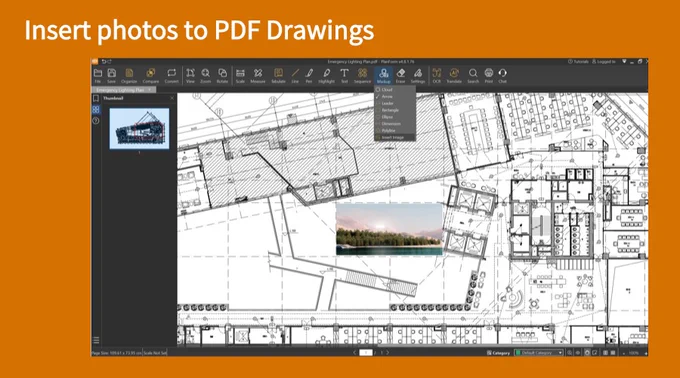
Task: Click the 100% zoom level text
Action: (x=634, y=353)
